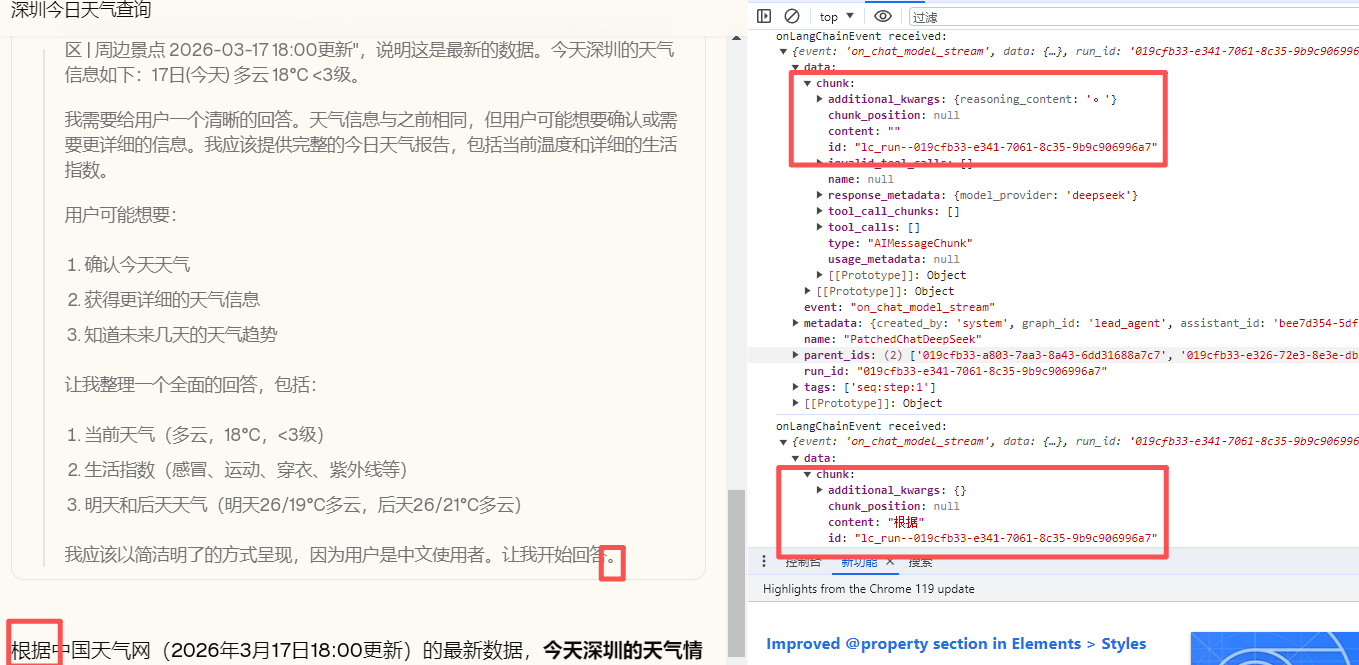Click the 让我整理一个全面的回答 paragraph
This screenshot has width=1359, height=665.
point(191,385)
